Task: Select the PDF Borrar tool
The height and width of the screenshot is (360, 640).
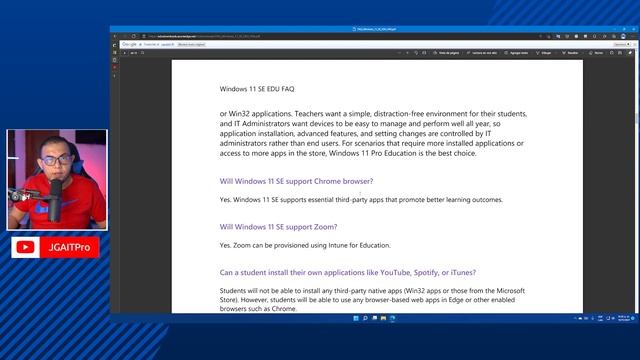Action: [596, 53]
